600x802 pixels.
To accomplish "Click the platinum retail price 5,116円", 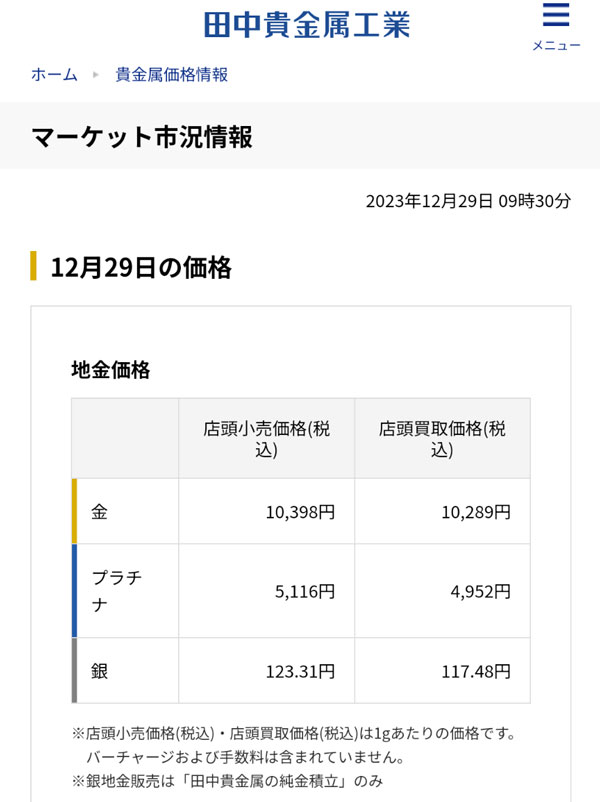I will click(x=305, y=591).
